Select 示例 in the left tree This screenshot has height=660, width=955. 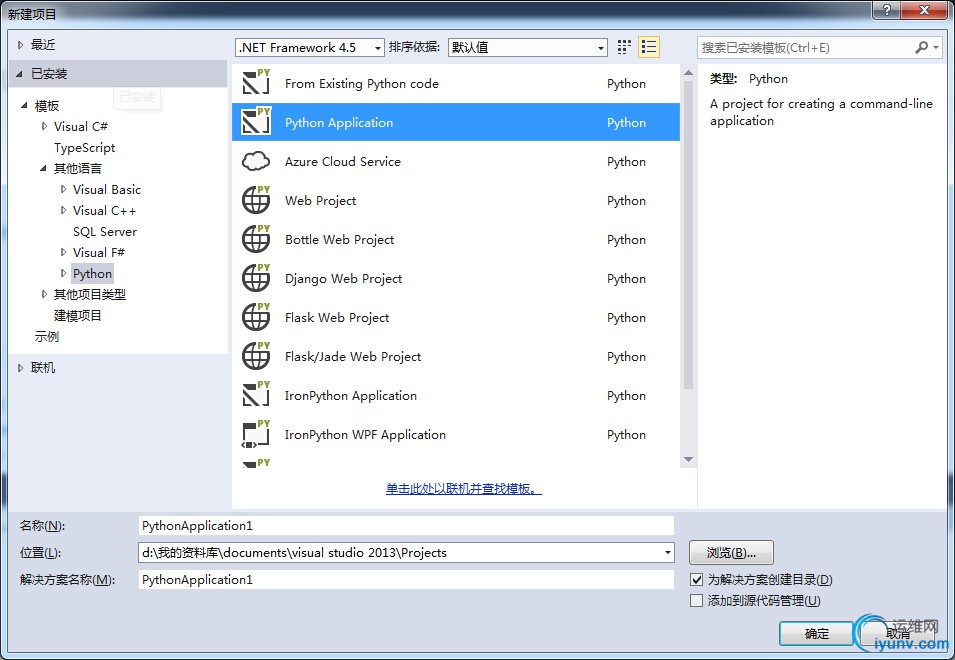(46, 336)
